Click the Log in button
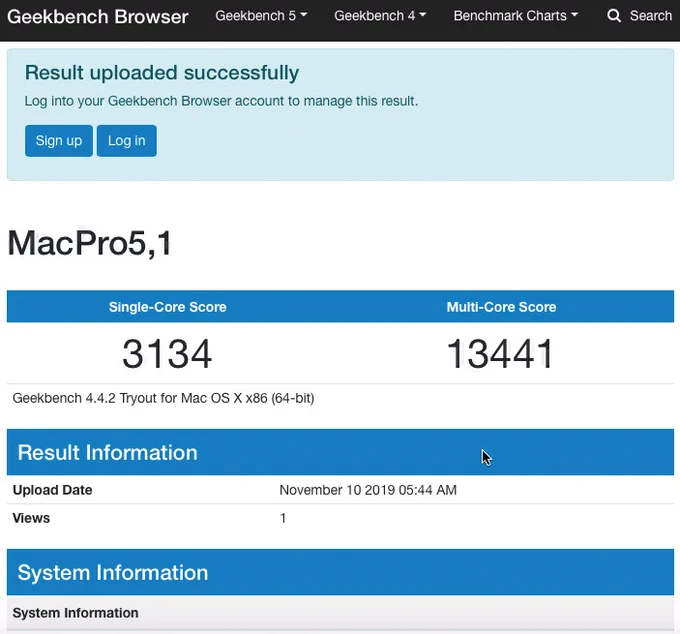Screen dimensions: 680x634 point(127,141)
